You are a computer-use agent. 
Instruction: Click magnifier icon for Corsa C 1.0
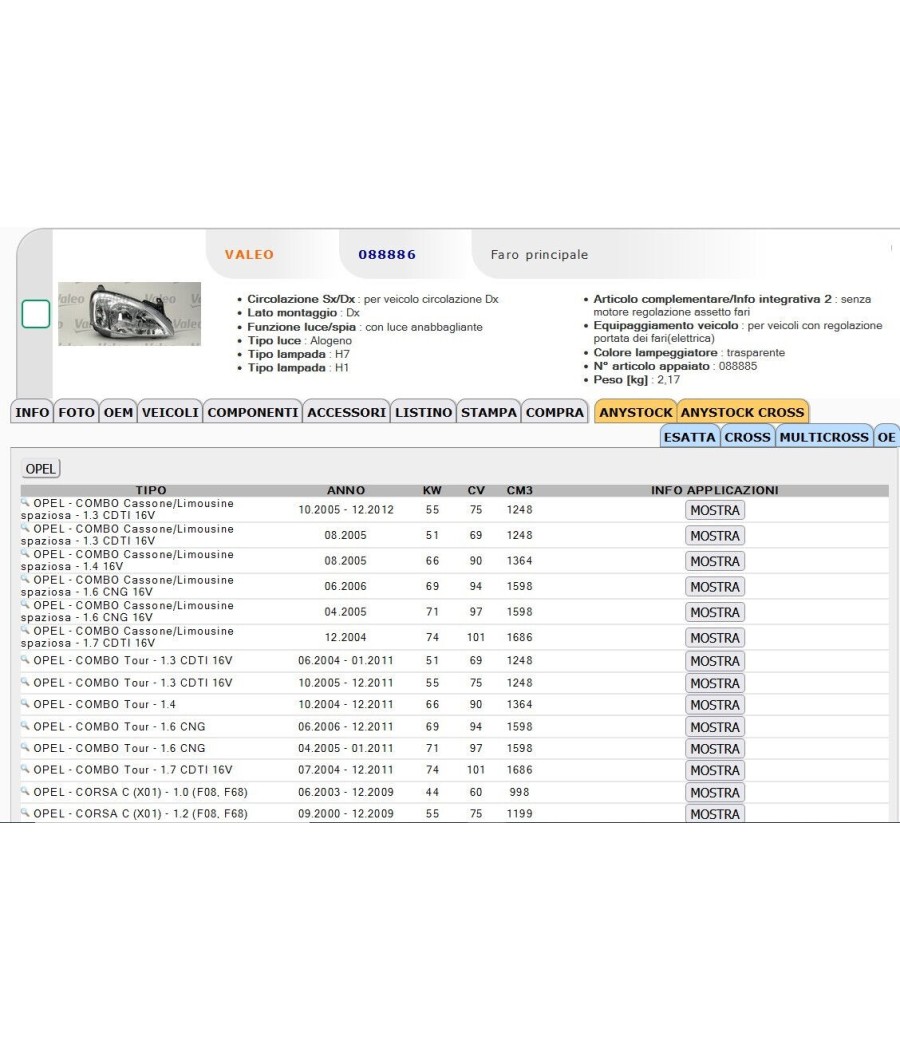click(x=25, y=790)
